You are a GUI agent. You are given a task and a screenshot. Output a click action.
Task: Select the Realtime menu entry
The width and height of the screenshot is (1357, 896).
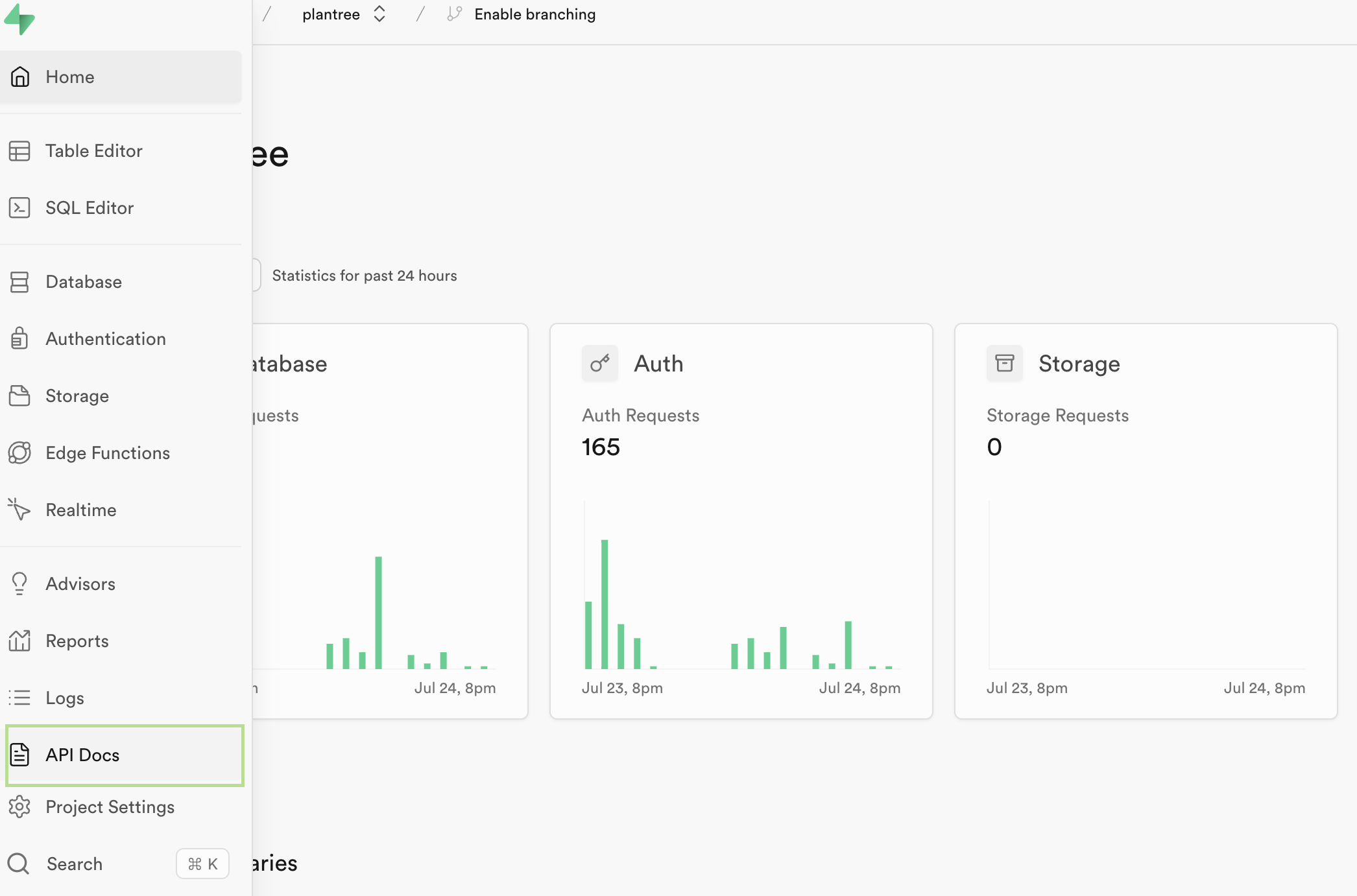click(121, 510)
